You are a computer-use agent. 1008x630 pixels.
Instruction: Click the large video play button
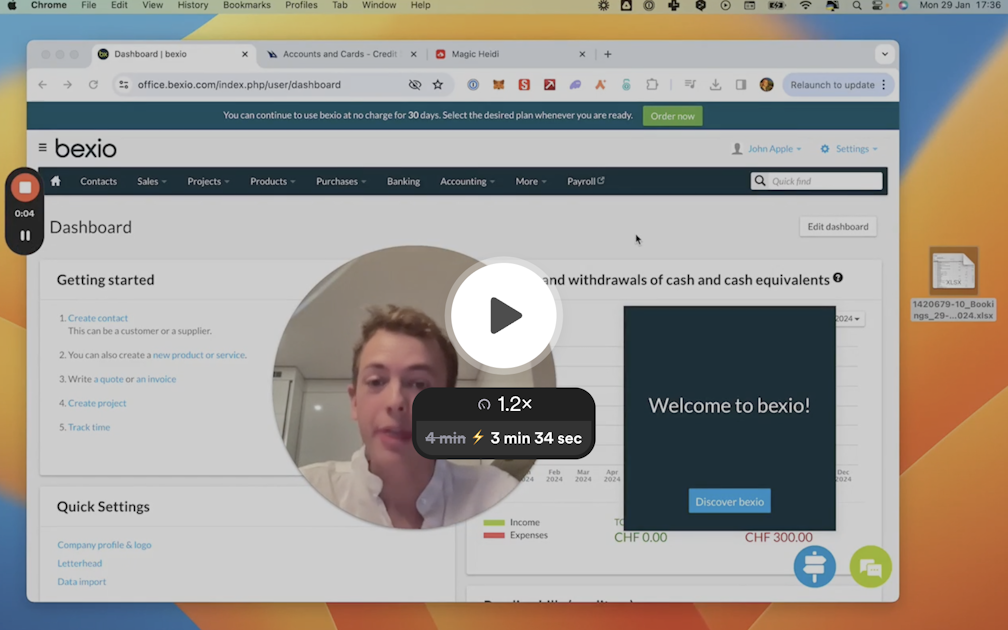coord(504,316)
